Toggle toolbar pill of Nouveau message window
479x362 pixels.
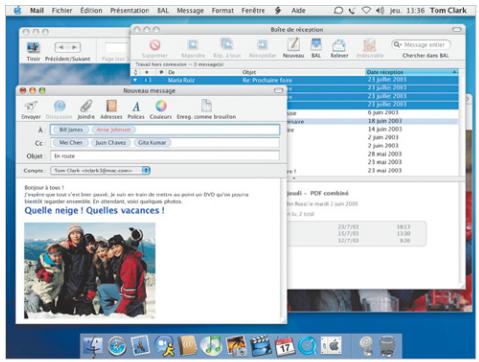point(278,90)
